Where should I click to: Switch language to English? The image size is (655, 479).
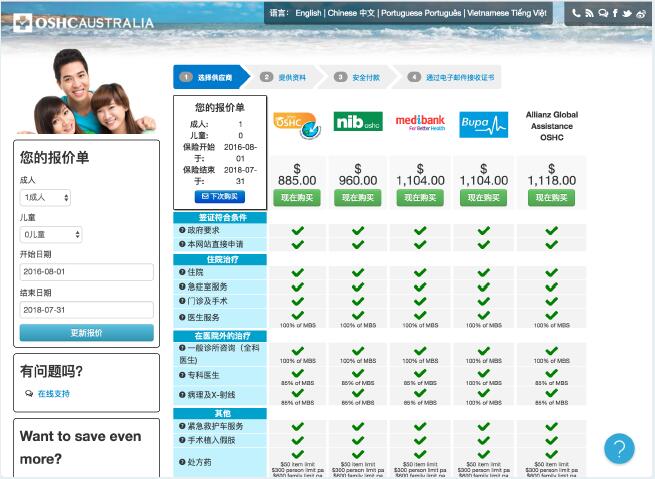(308, 13)
